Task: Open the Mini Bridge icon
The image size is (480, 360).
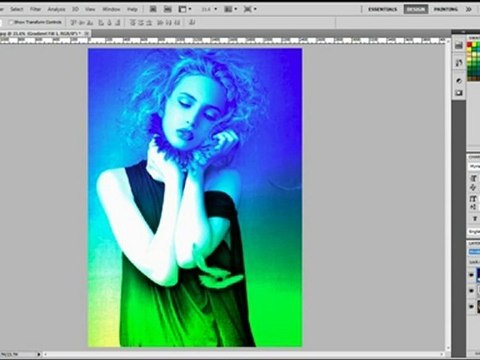Action: pyautogui.click(x=167, y=9)
